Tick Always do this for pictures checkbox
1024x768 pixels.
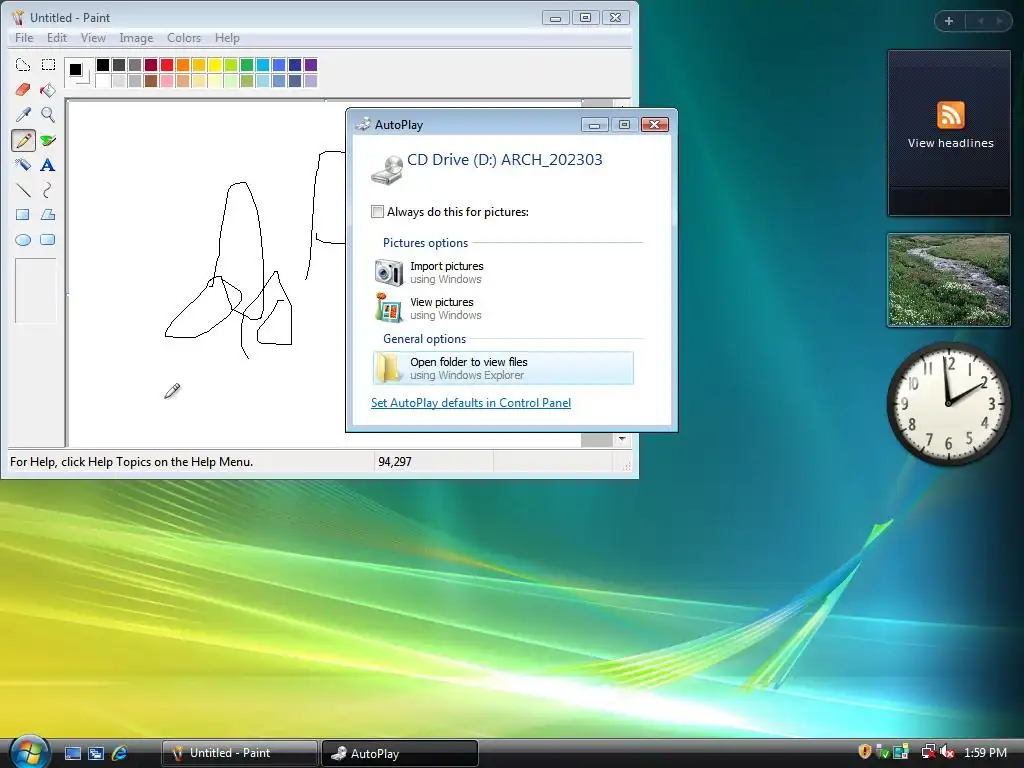[x=377, y=212]
